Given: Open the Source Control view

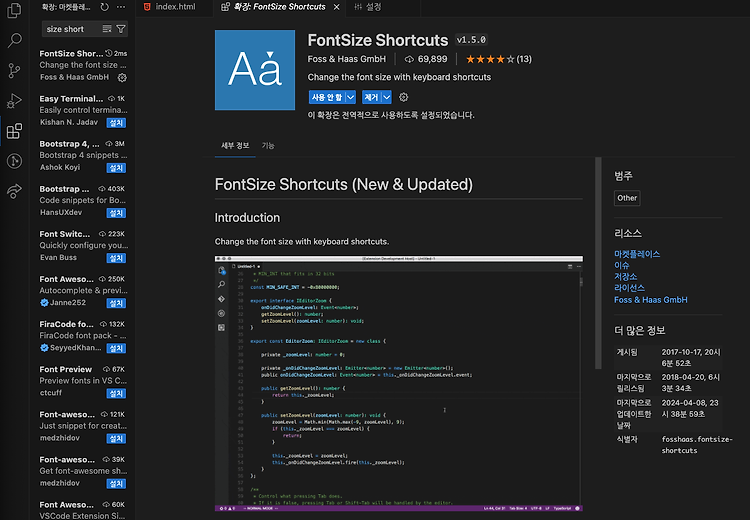Looking at the screenshot, I should tap(14, 71).
